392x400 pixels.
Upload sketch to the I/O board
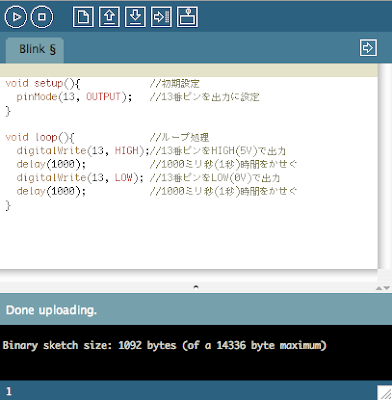(161, 17)
